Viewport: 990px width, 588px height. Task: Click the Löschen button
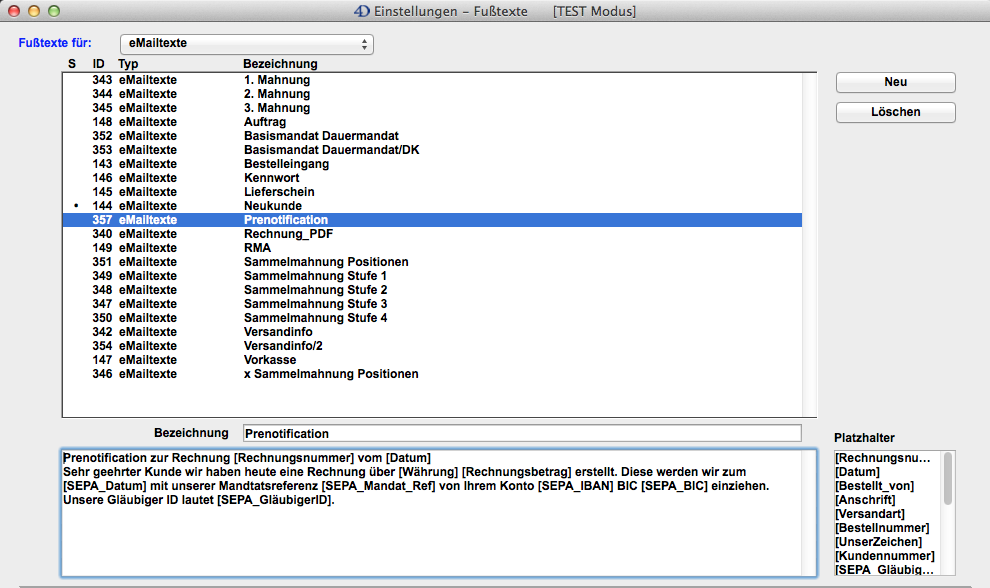[895, 112]
